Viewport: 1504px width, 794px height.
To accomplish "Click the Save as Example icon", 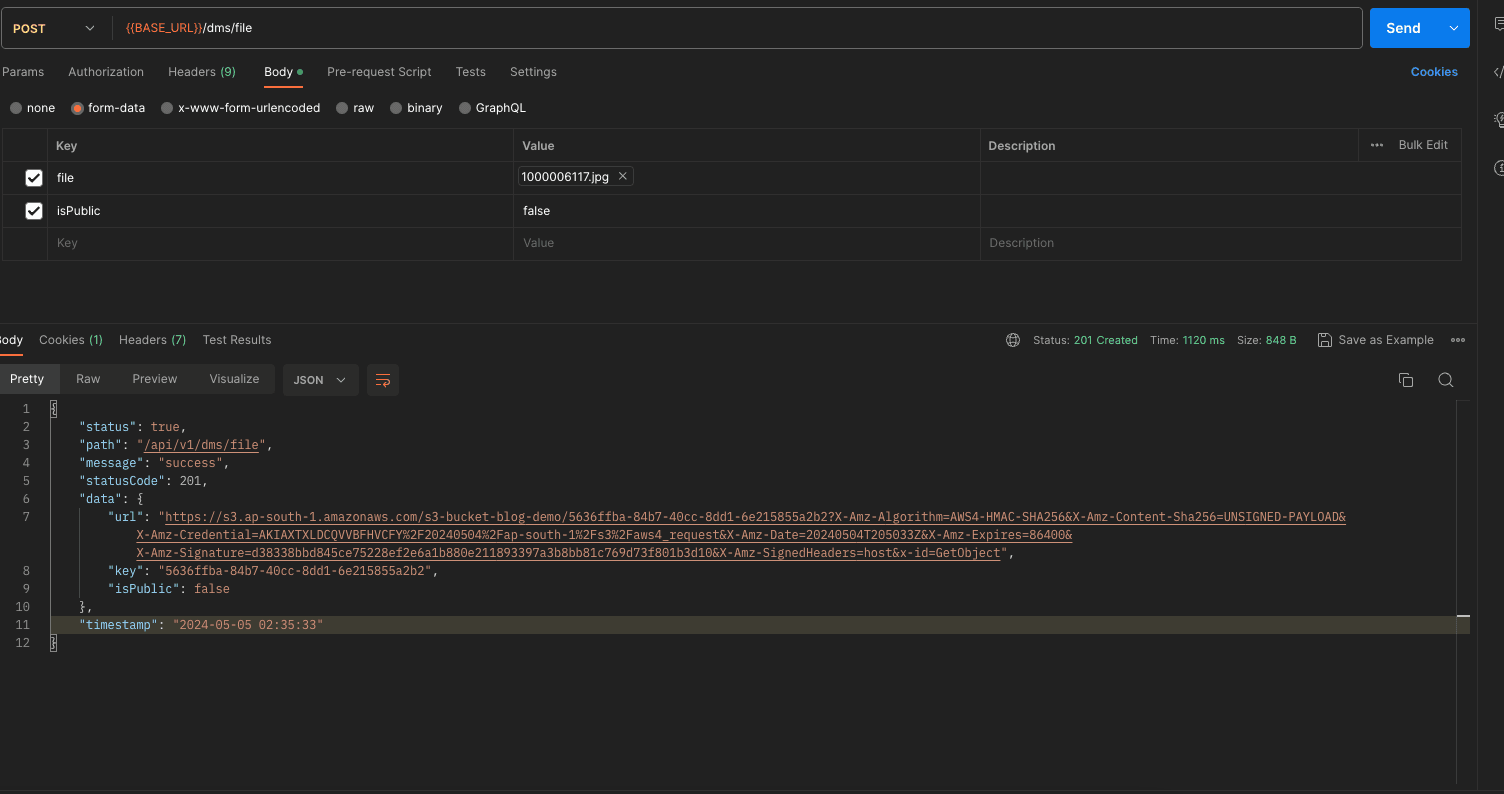I will (1325, 340).
